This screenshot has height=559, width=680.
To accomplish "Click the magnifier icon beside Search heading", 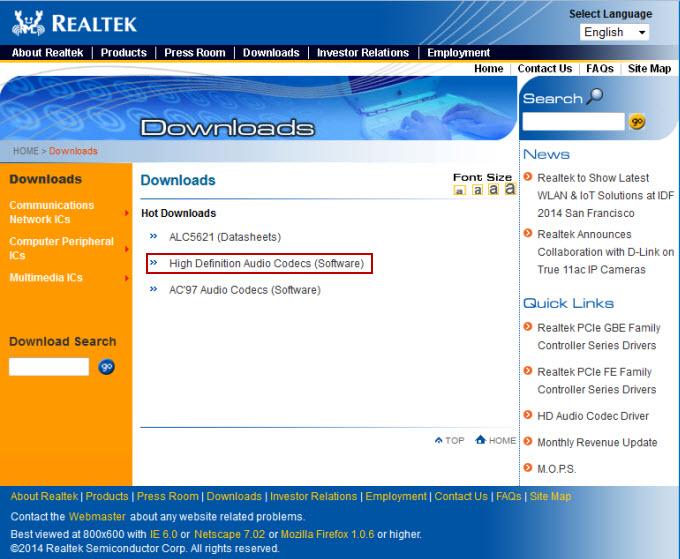I will tap(595, 96).
